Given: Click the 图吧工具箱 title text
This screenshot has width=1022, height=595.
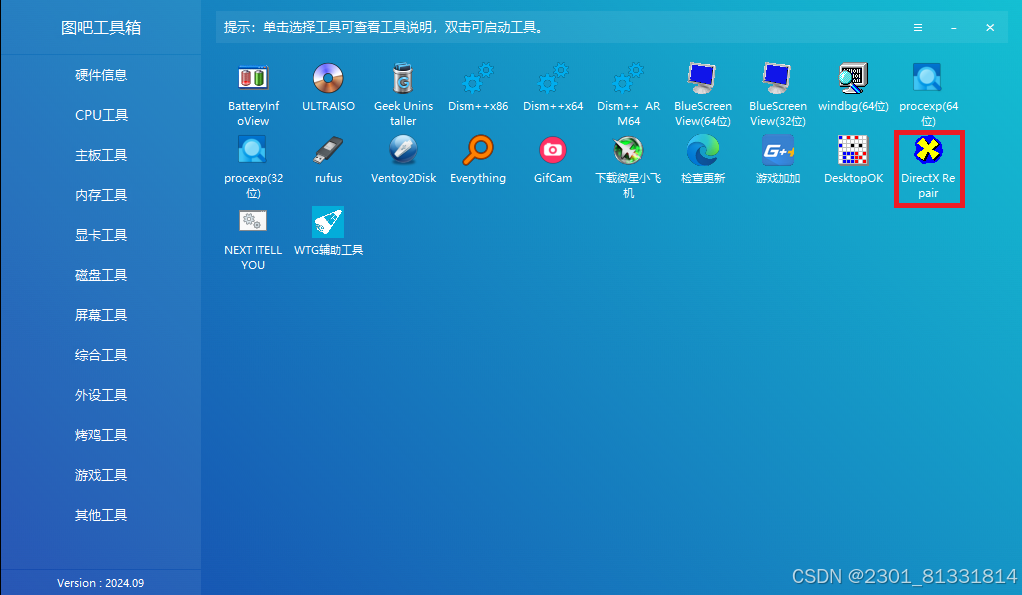Looking at the screenshot, I should 101,27.
